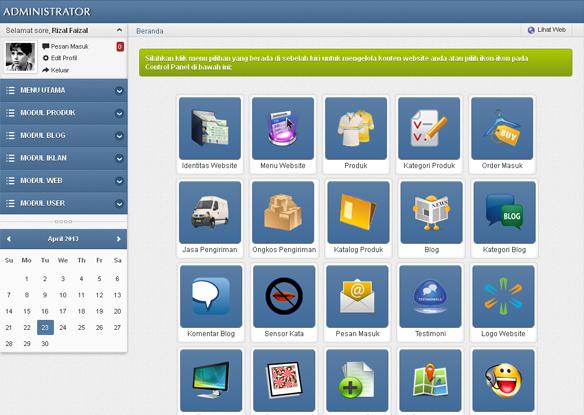Click the computer monitor icon tile

pos(211,380)
